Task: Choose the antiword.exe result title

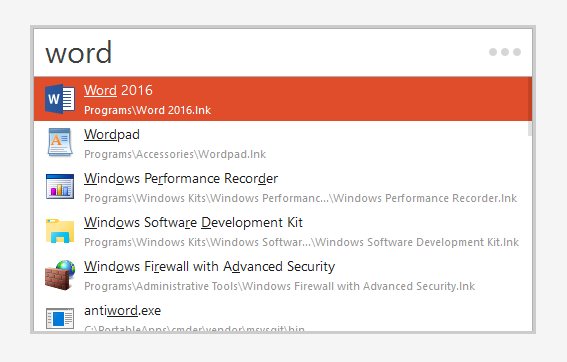Action: tap(122, 311)
